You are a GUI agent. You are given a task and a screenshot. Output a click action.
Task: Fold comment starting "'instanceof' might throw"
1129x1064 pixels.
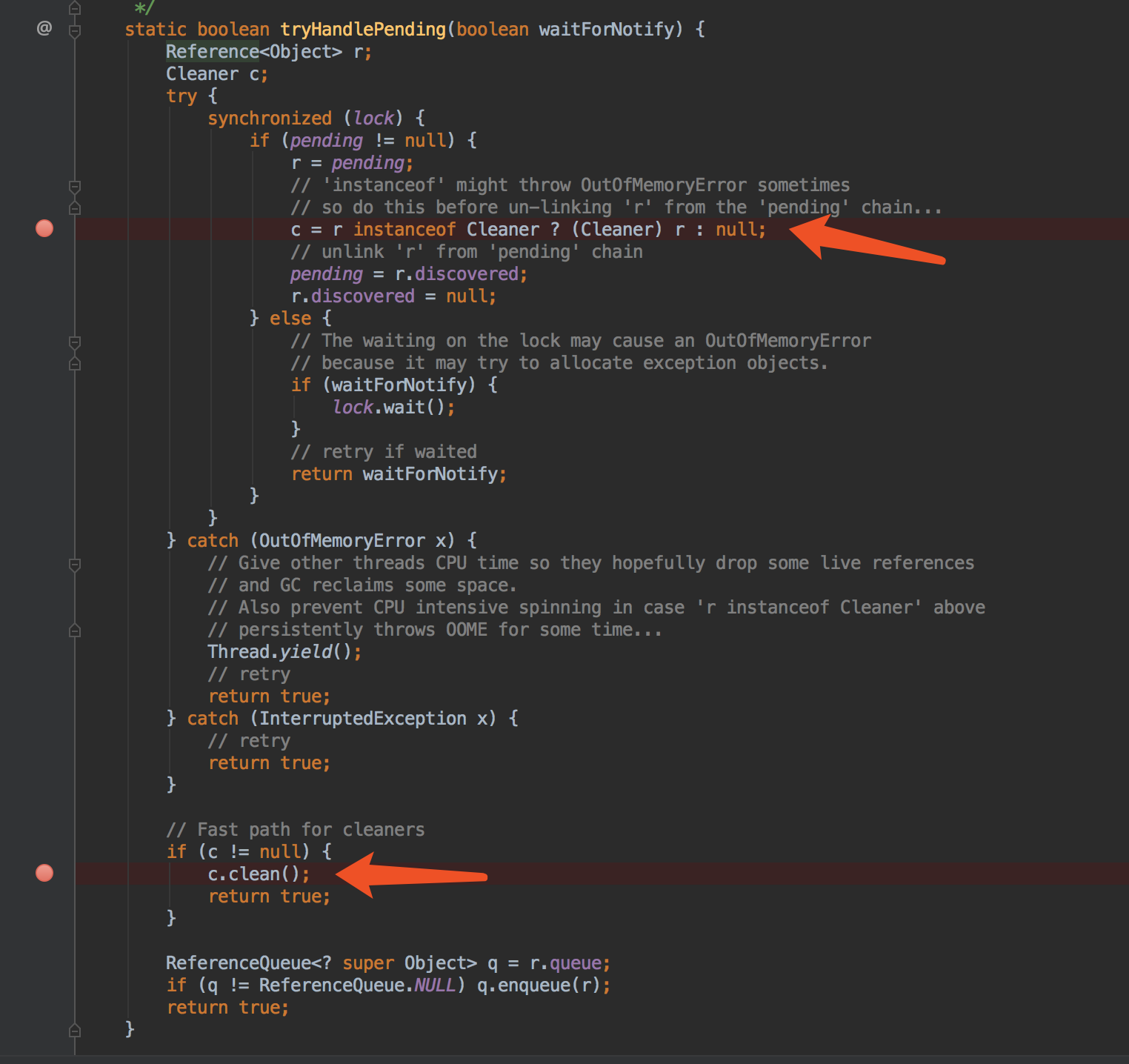[x=75, y=186]
